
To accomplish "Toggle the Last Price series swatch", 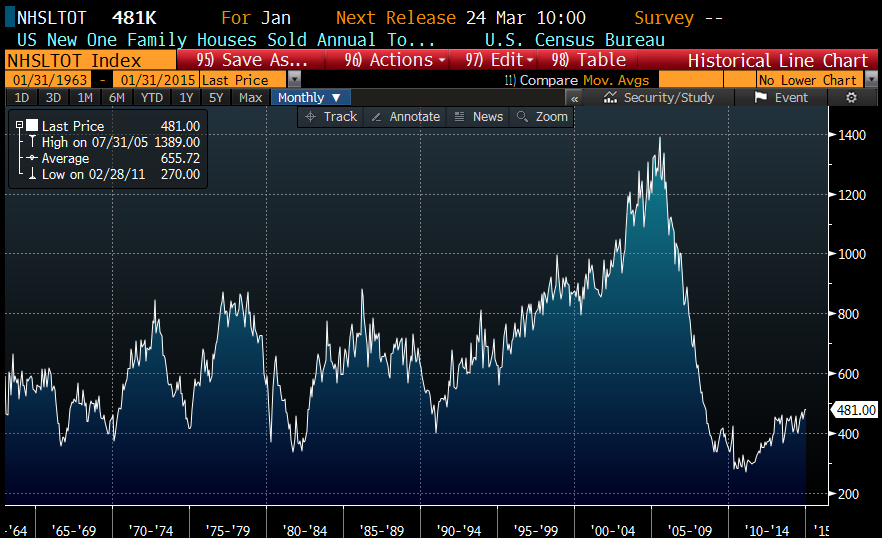I will tap(32, 126).
